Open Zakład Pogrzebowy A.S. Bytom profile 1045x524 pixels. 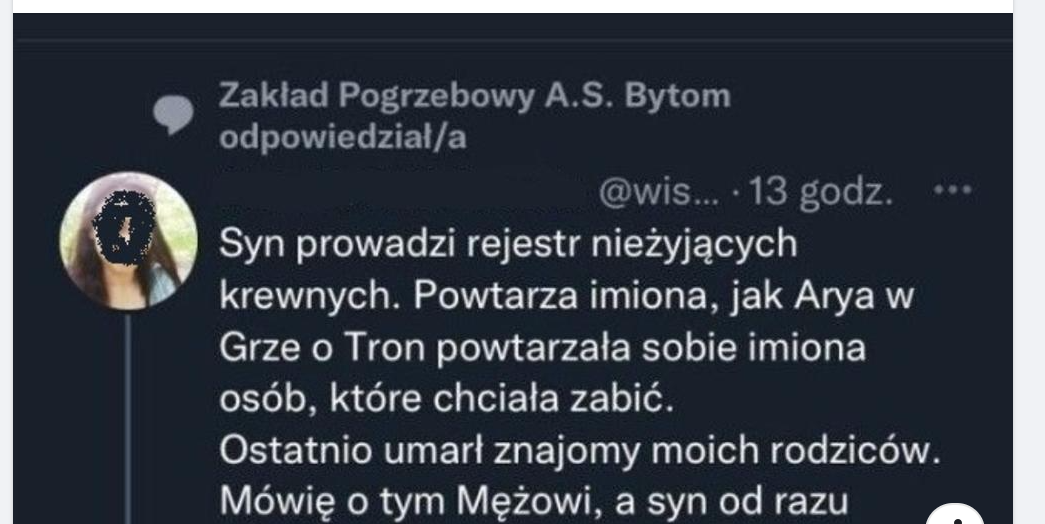474,97
